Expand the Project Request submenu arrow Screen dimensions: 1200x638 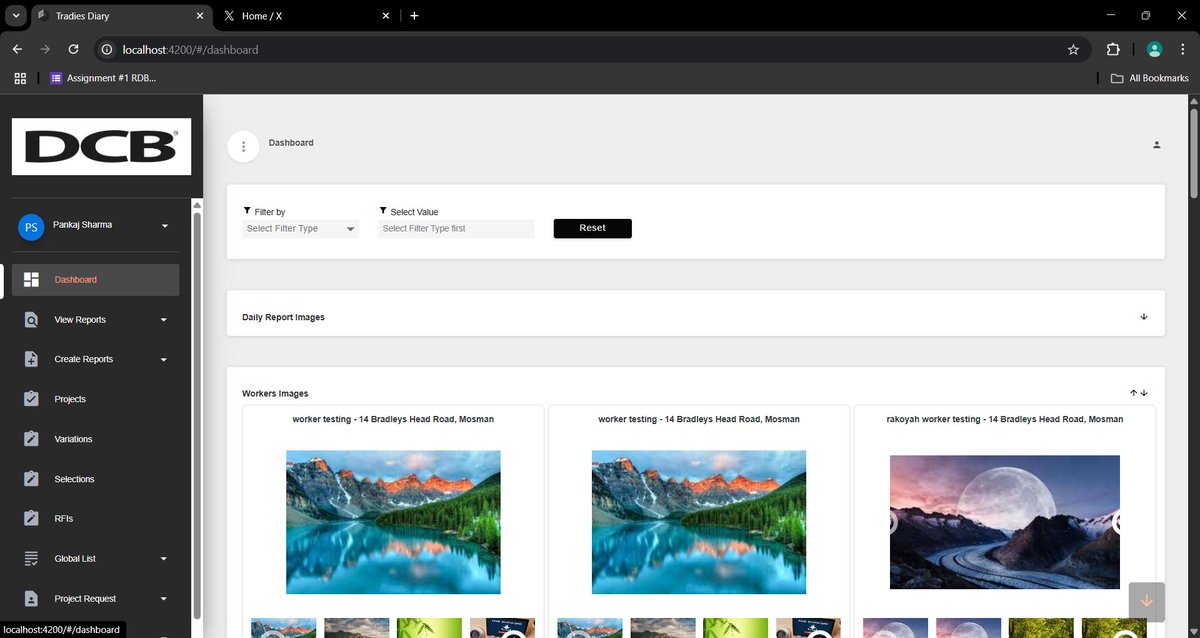click(x=164, y=599)
